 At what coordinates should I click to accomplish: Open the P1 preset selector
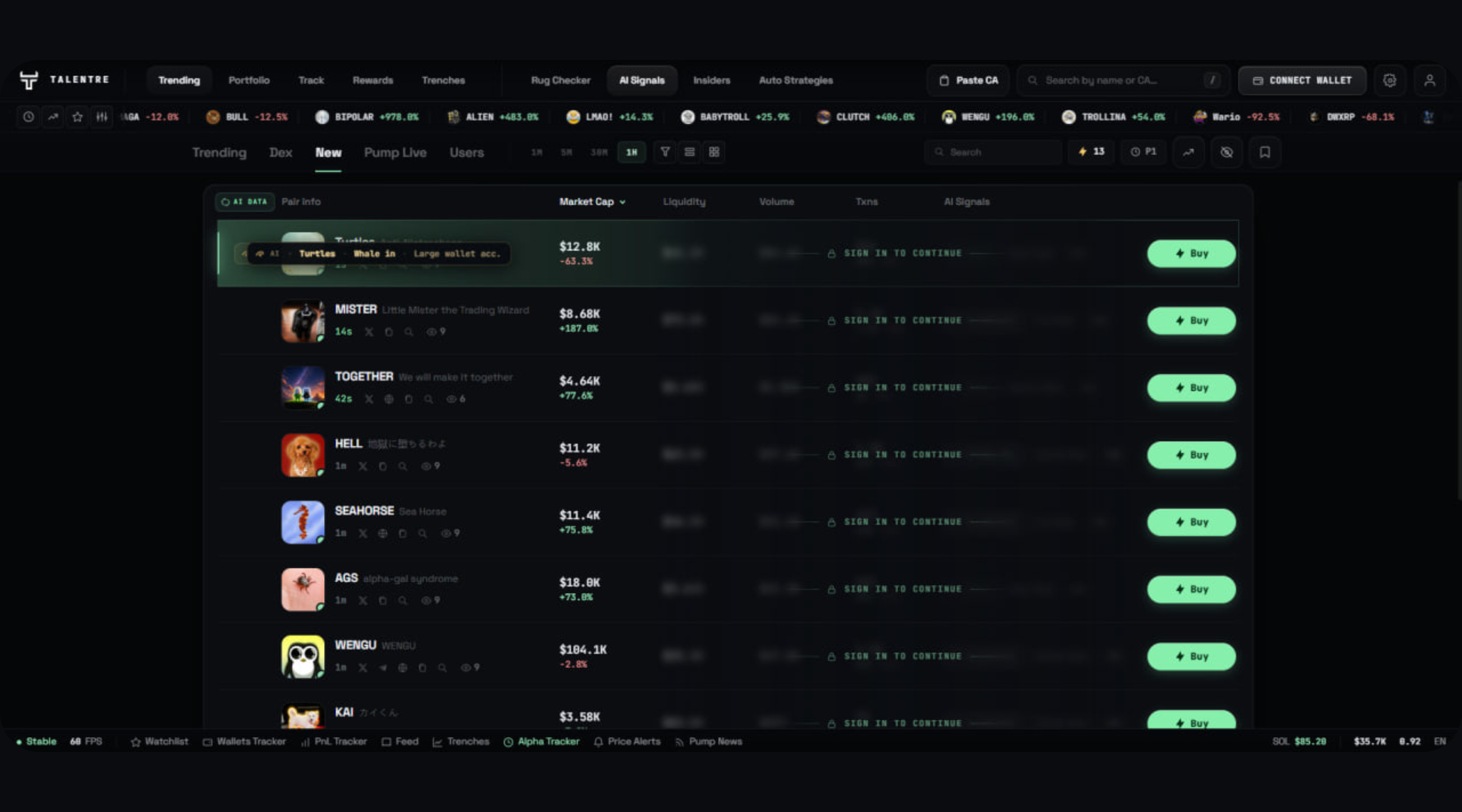pos(1143,152)
